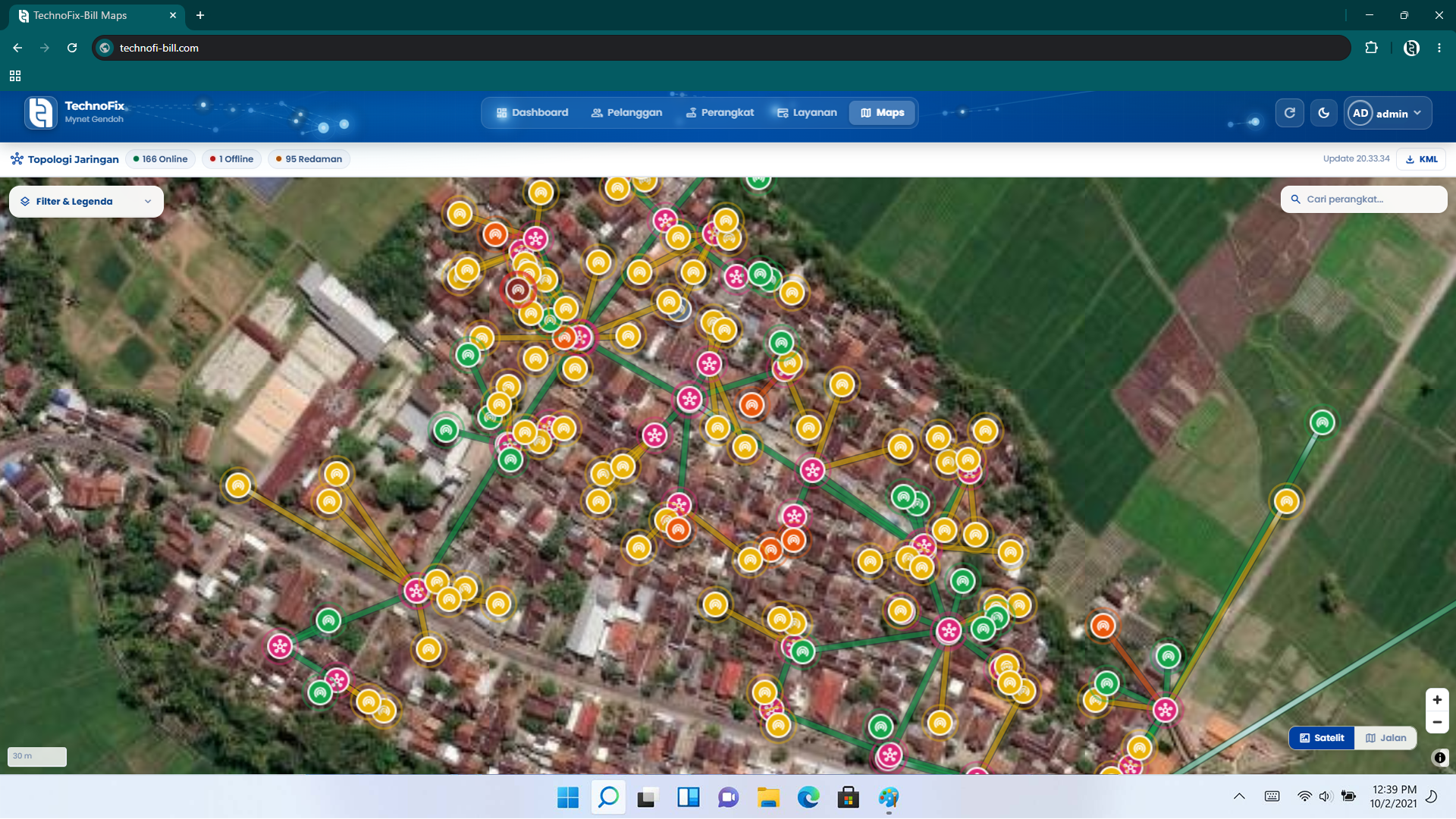Filter by 1 Offline status chip
Screen dimensions: 1456x819
(232, 159)
